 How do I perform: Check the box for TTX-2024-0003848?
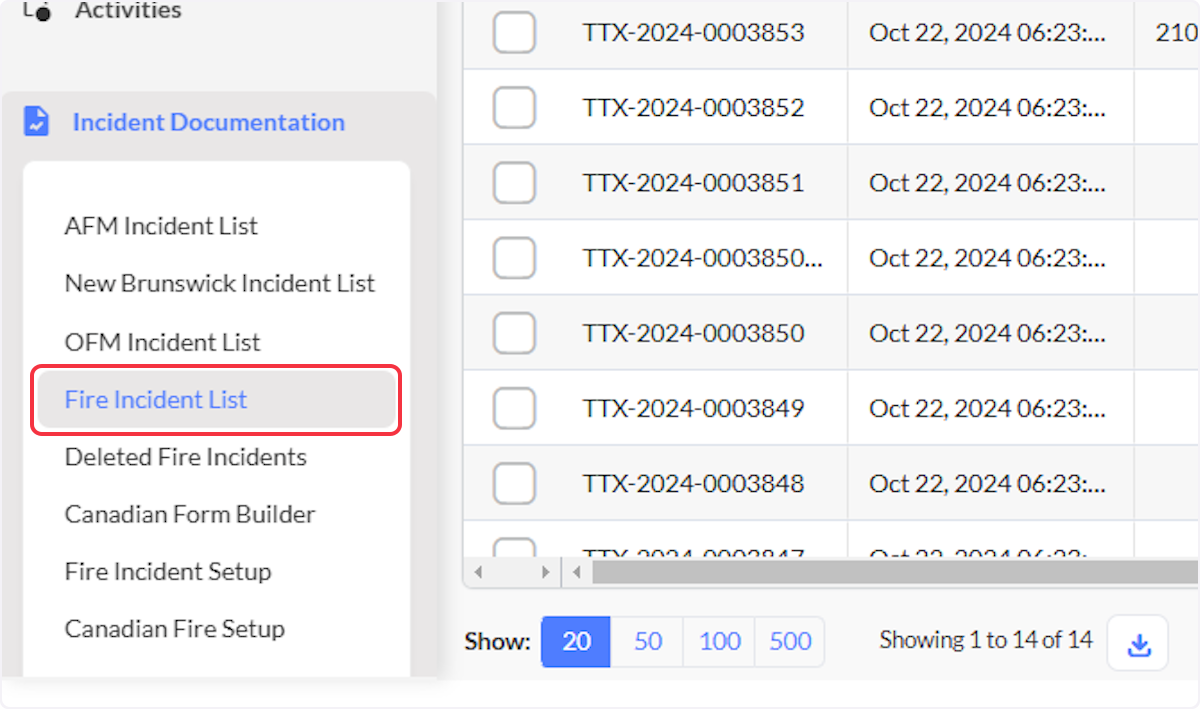tap(514, 484)
